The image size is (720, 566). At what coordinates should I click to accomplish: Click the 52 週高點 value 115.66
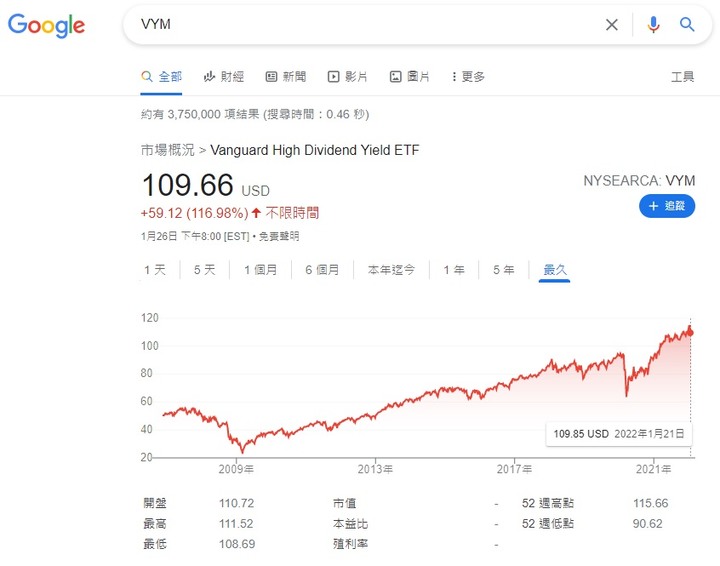pyautogui.click(x=651, y=504)
